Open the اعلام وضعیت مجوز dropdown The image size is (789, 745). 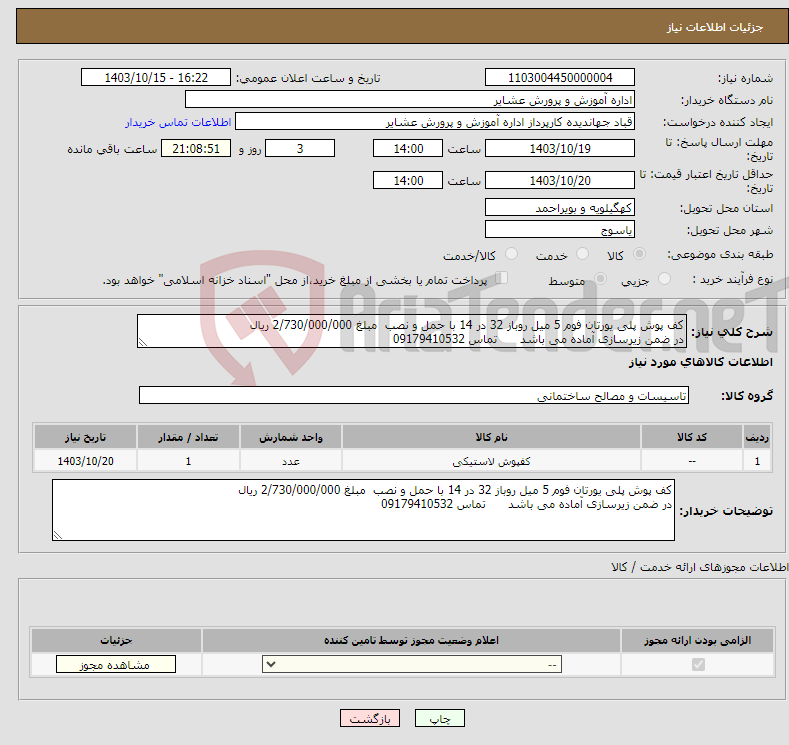point(412,665)
